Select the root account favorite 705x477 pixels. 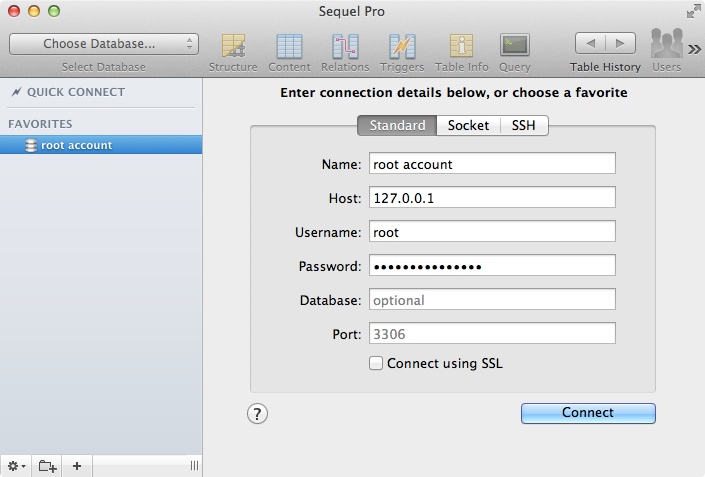click(x=101, y=145)
